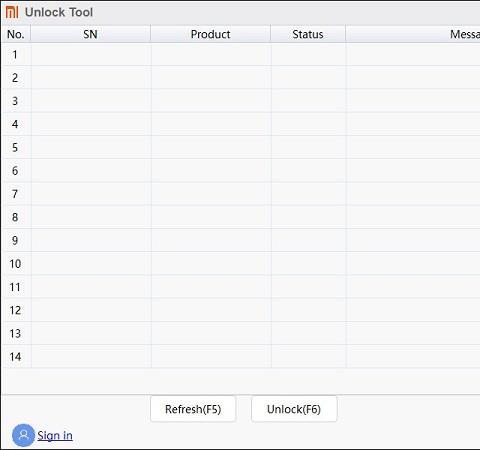
Task: Click the Refresh(F5) button
Action: tap(193, 409)
